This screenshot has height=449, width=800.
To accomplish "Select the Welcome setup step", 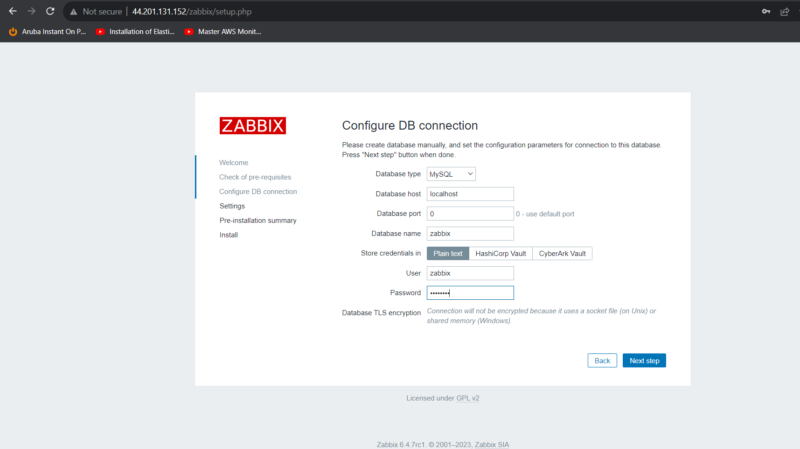I will point(234,162).
